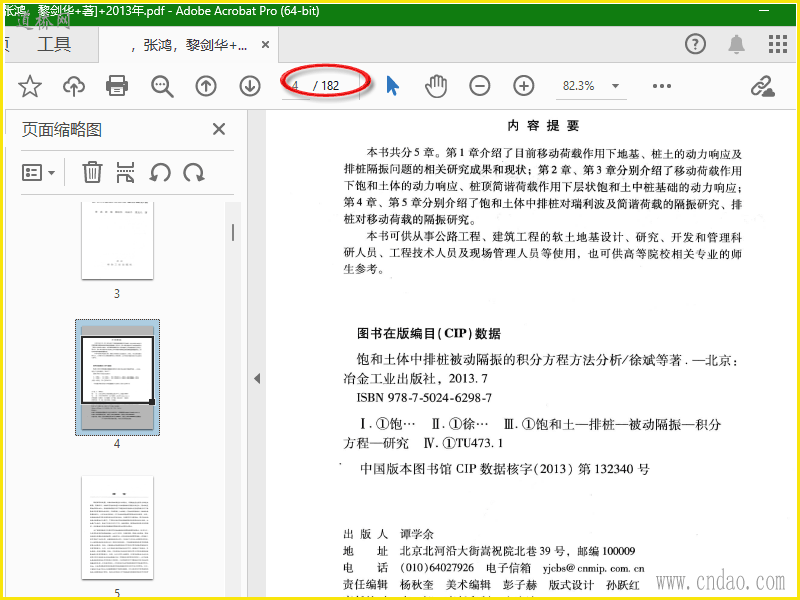800x600 pixels.
Task: Click the 内容提要 heading text
Action: (x=543, y=126)
